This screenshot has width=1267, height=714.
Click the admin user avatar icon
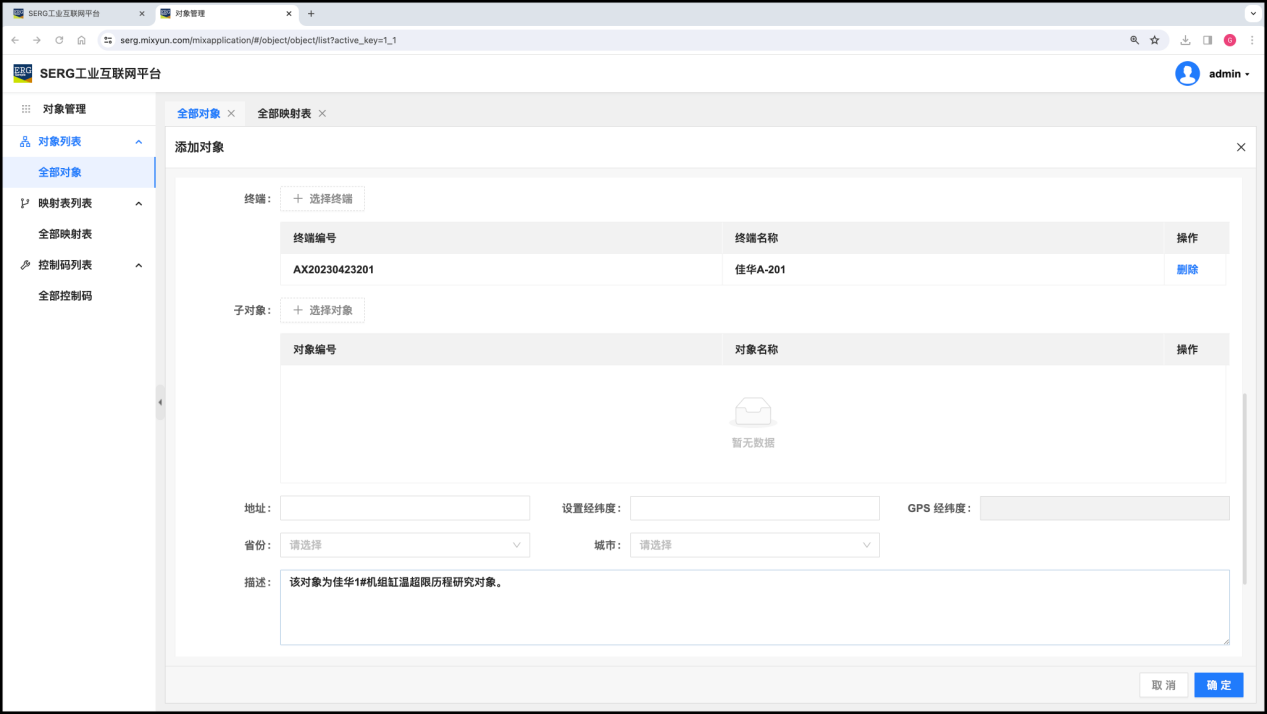[x=1187, y=74]
